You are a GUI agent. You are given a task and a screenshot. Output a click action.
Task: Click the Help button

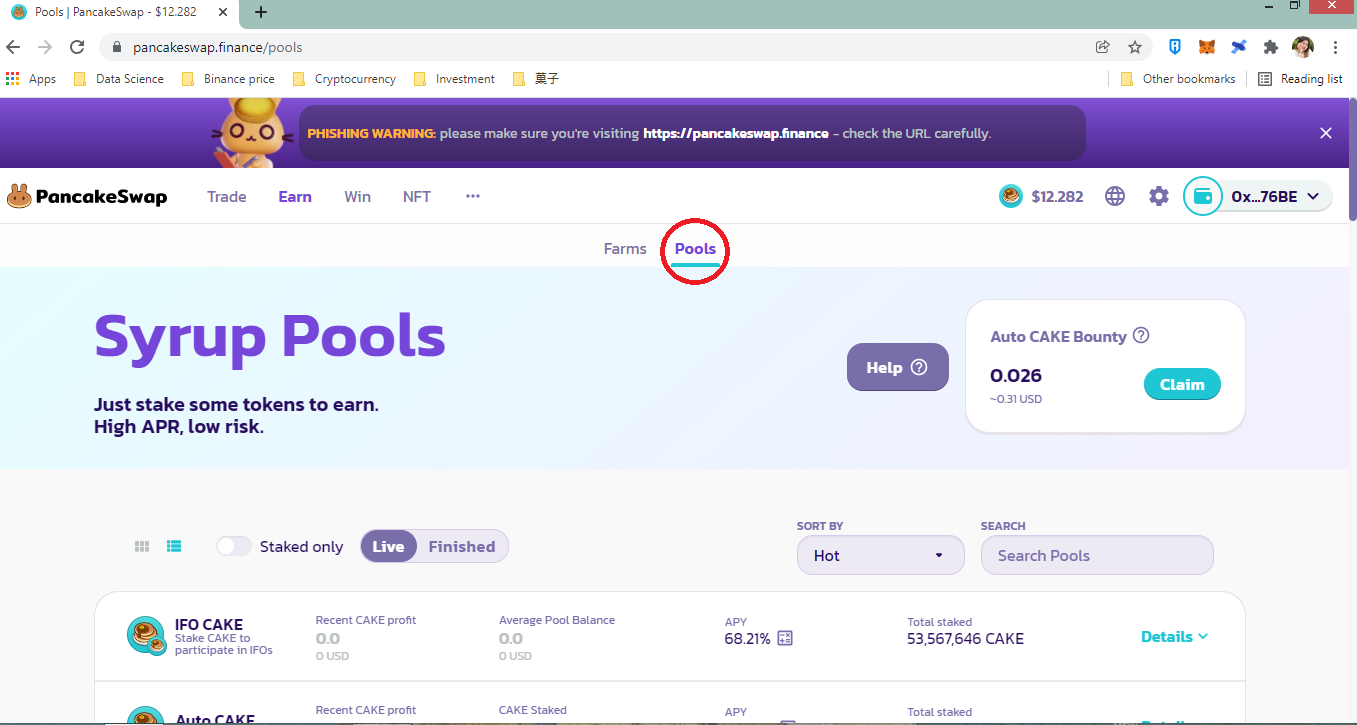pos(897,367)
